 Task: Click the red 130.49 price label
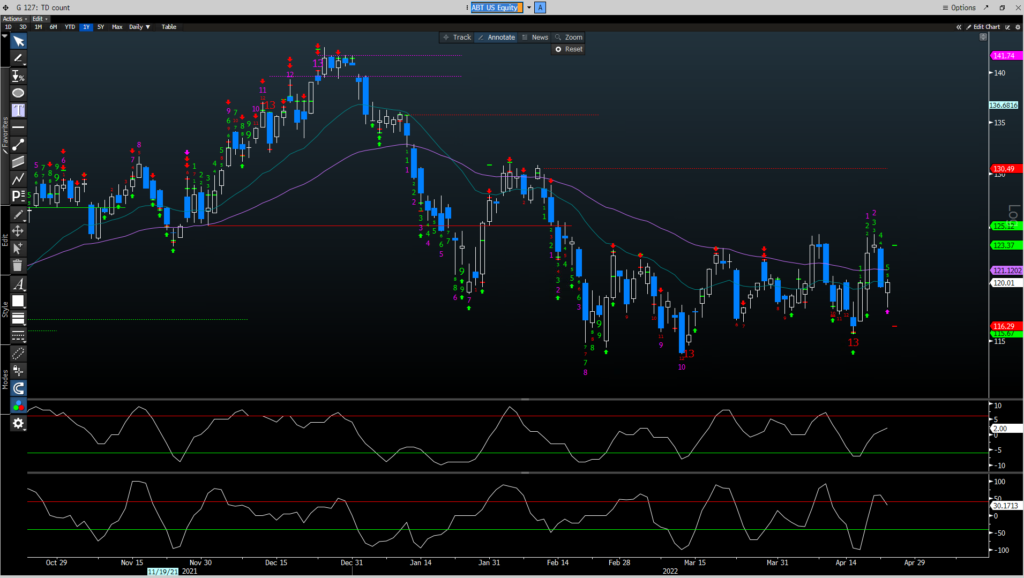1004,169
